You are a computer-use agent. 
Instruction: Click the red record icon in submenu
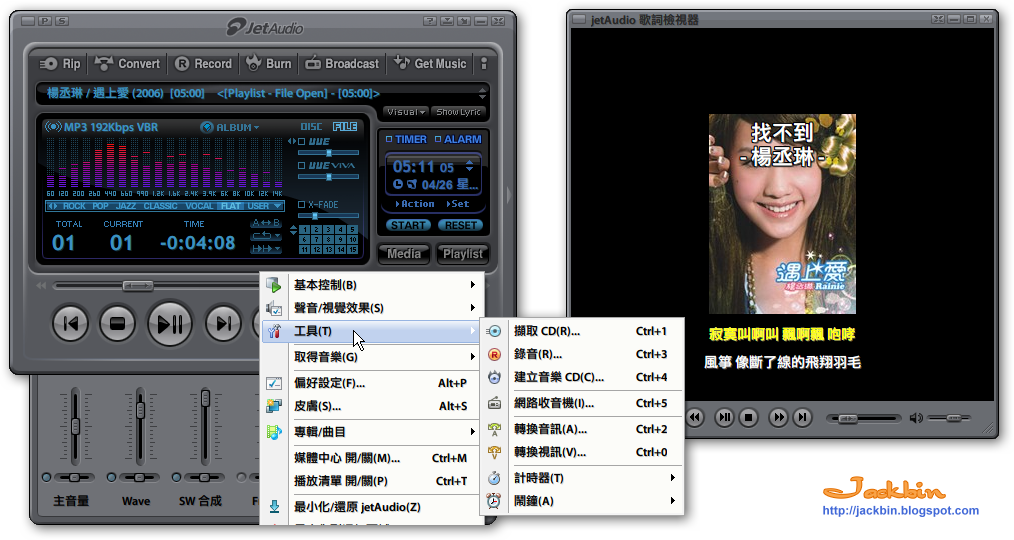[494, 354]
